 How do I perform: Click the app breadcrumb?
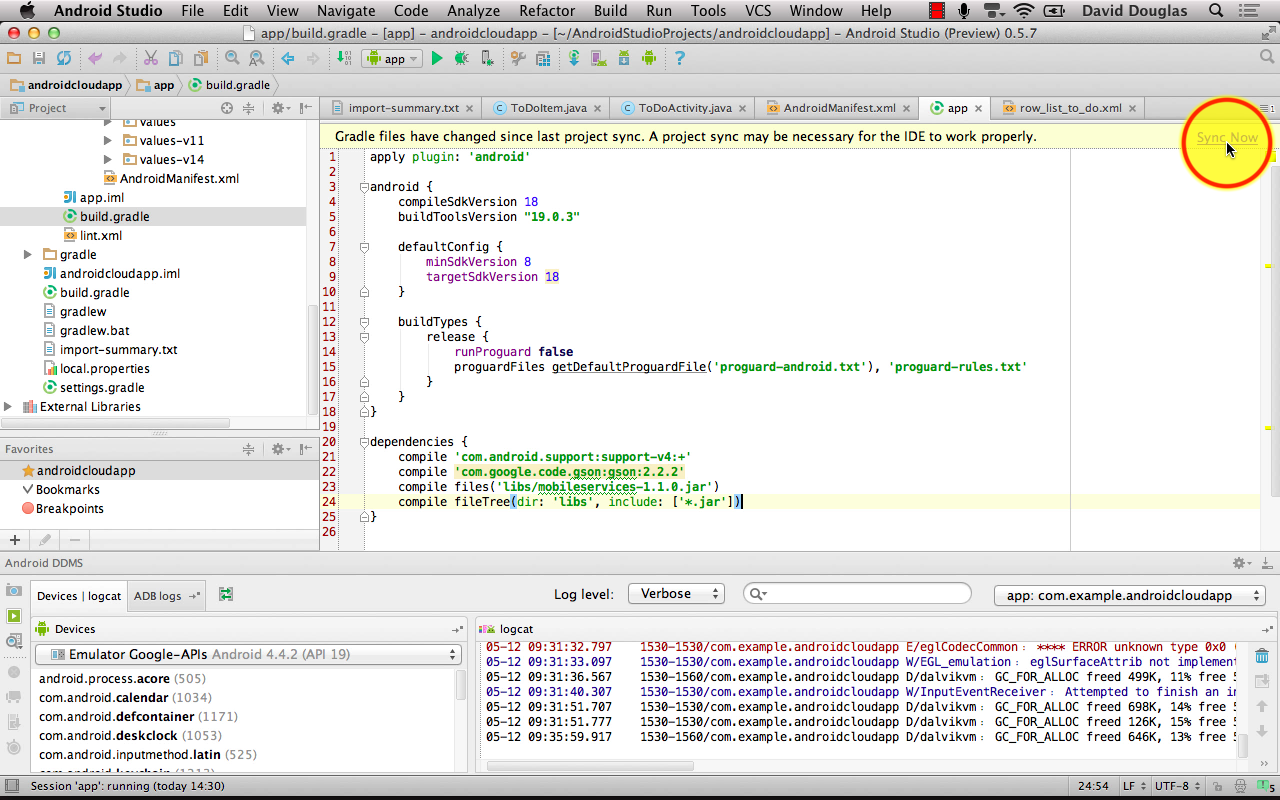click(x=155, y=85)
